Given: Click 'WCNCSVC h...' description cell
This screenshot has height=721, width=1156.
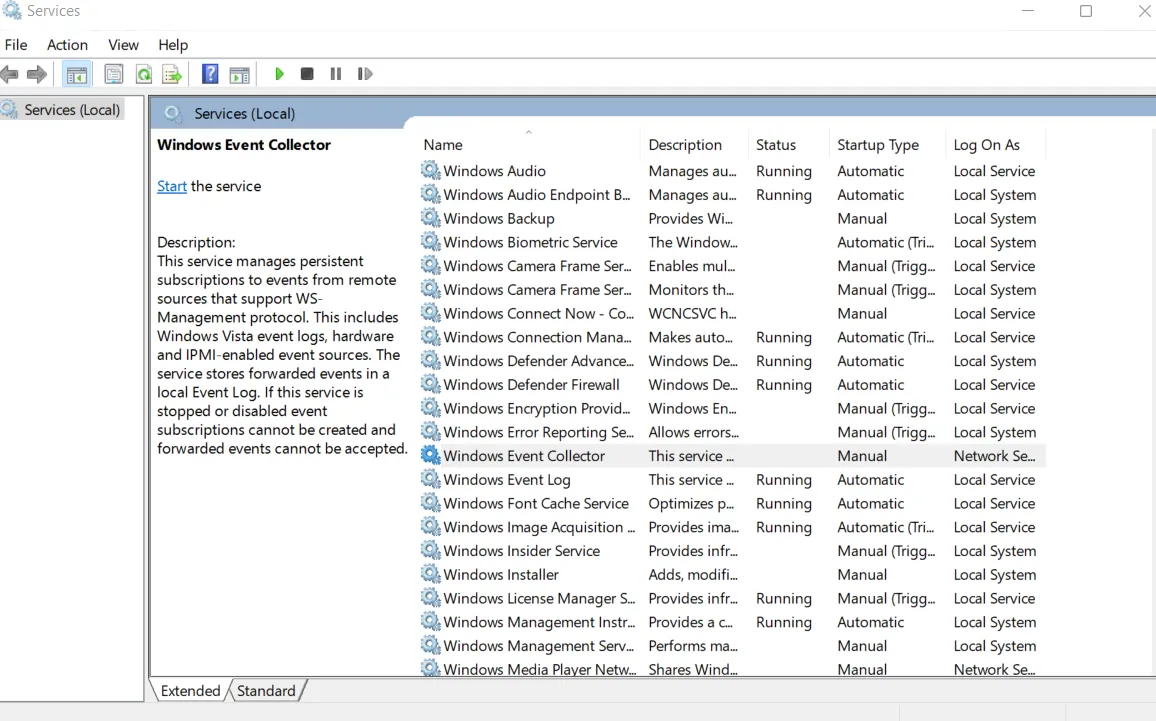Looking at the screenshot, I should (692, 313).
